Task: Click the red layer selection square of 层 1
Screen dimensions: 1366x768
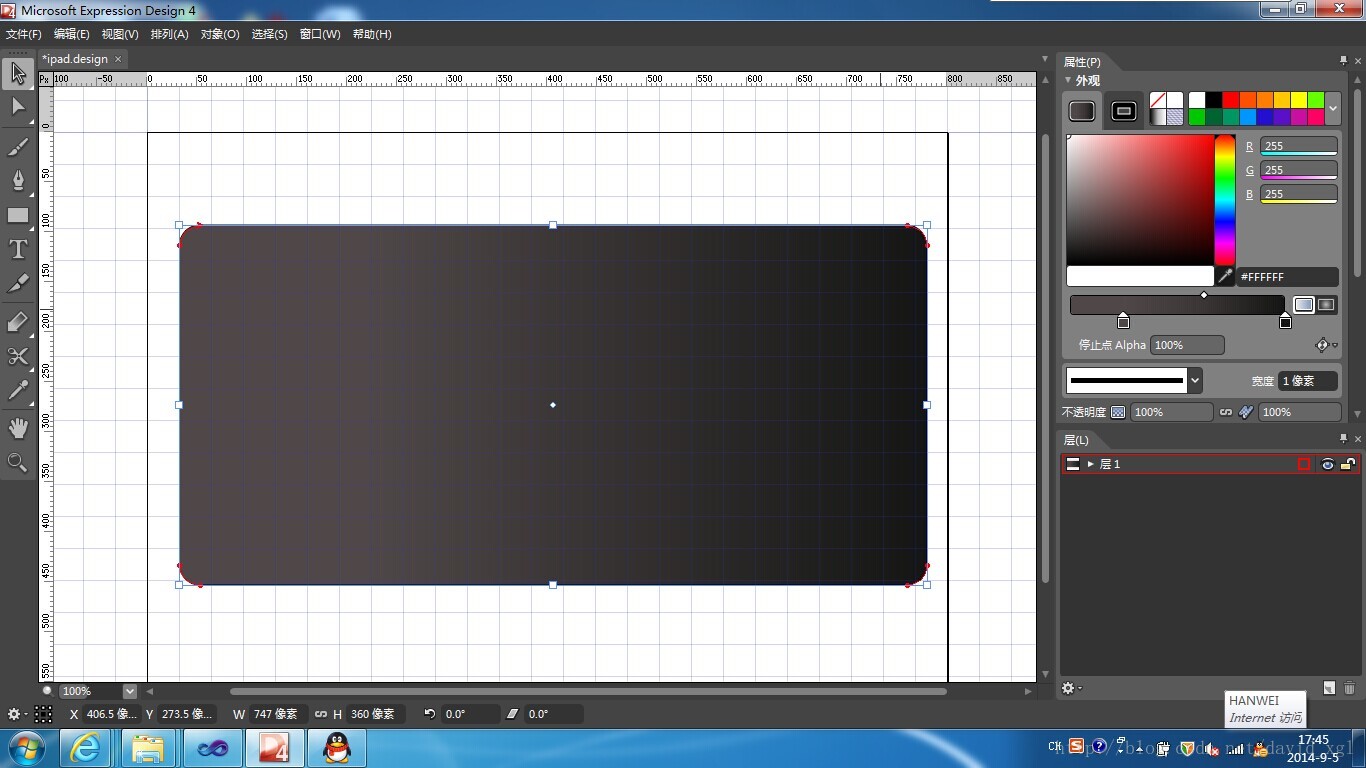Action: [1304, 464]
